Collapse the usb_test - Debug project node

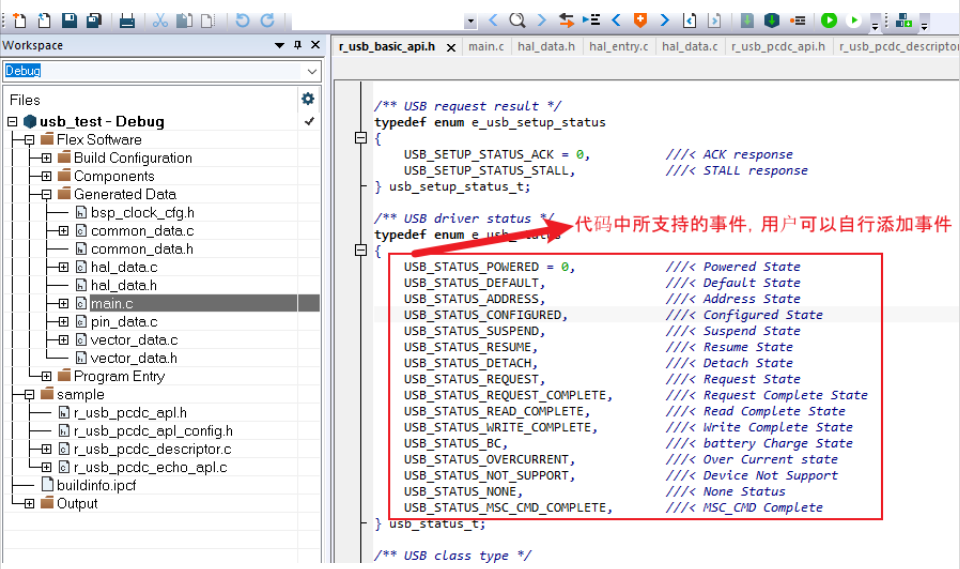point(13,121)
